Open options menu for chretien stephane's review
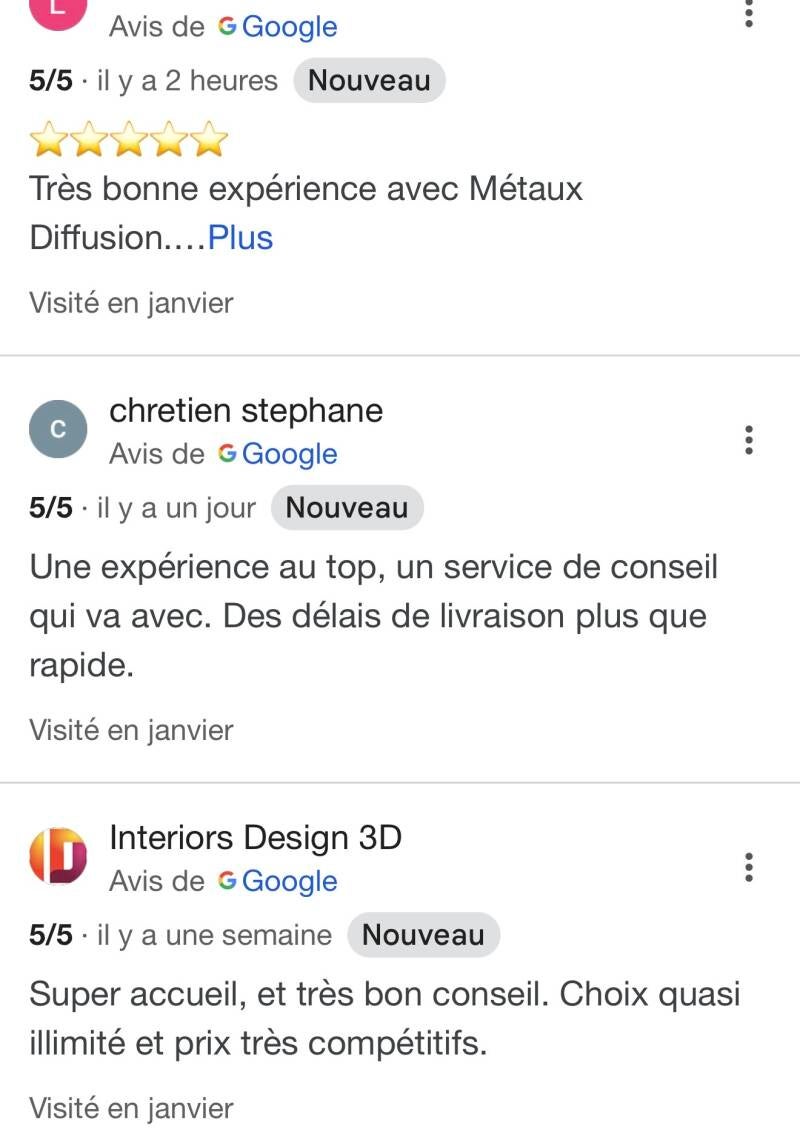The height and width of the screenshot is (1143, 800). pos(749,440)
